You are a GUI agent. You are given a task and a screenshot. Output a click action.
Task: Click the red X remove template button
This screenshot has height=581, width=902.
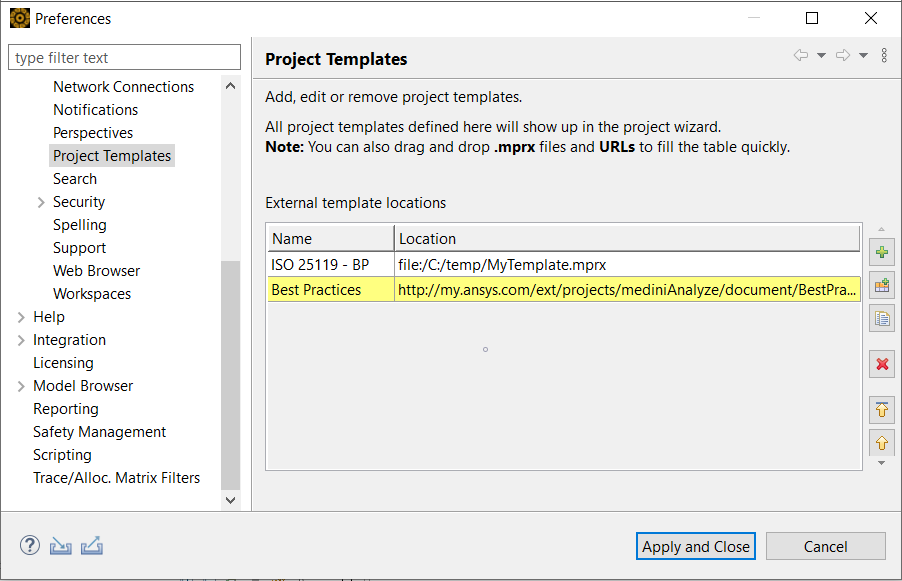(882, 364)
